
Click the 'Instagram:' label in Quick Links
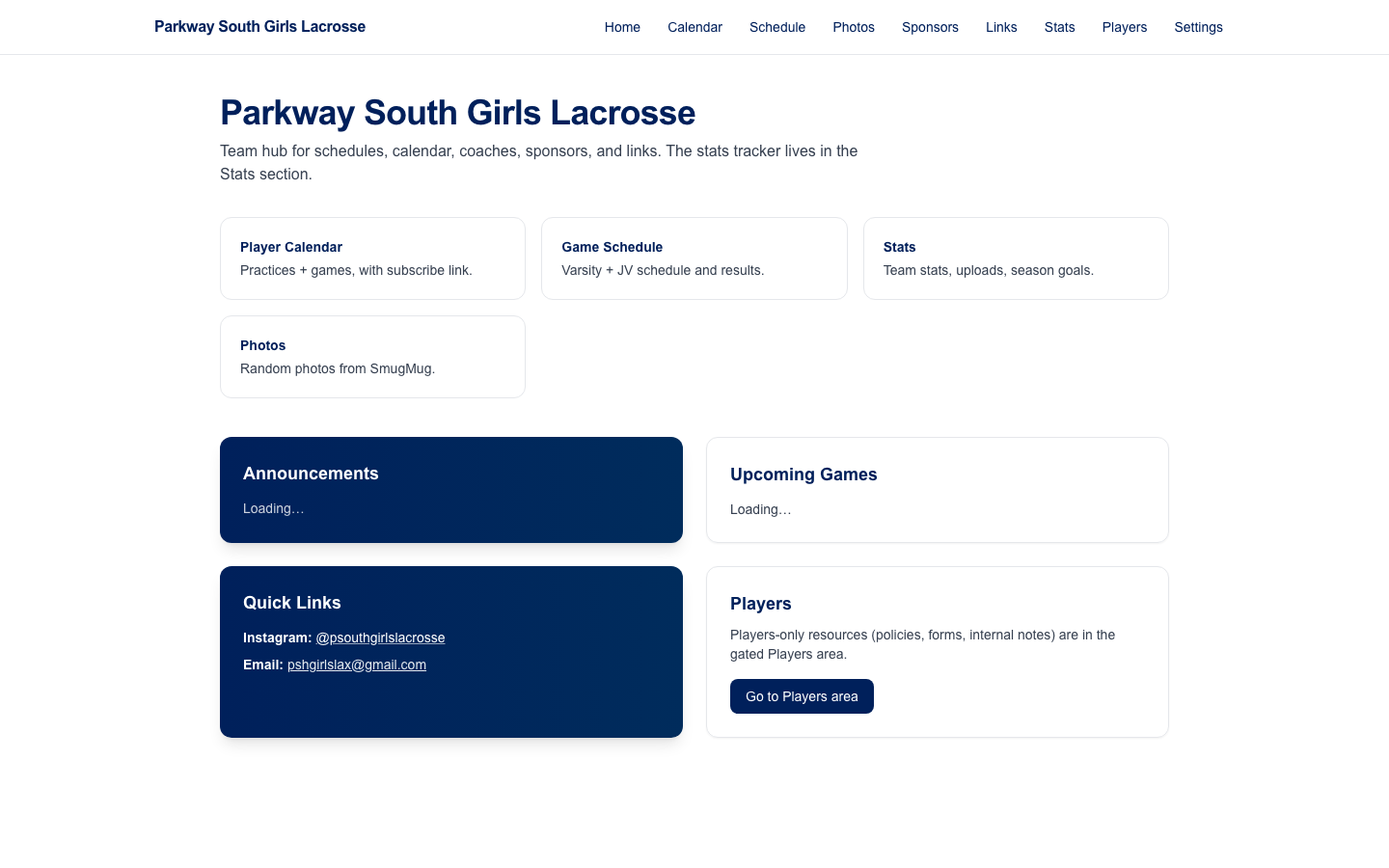point(278,637)
